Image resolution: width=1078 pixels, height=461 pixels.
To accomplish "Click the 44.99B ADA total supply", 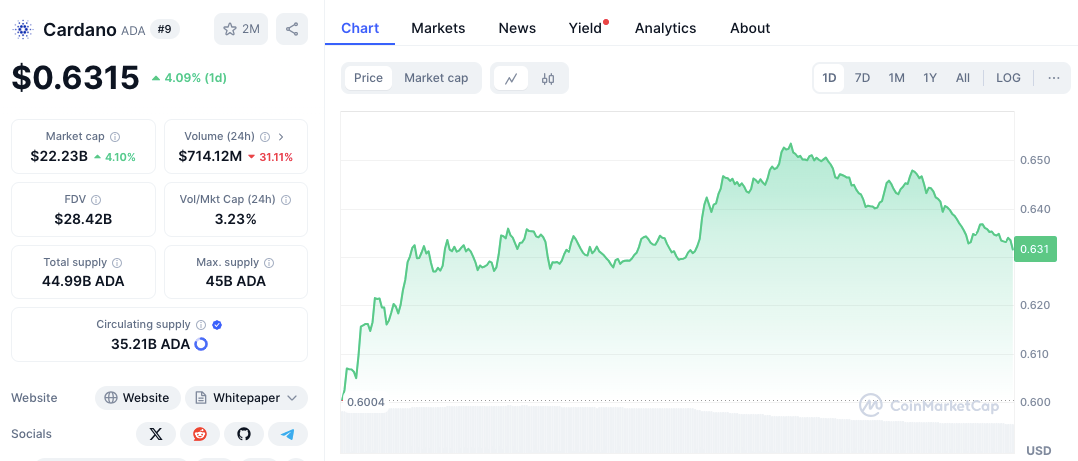I will point(83,282).
